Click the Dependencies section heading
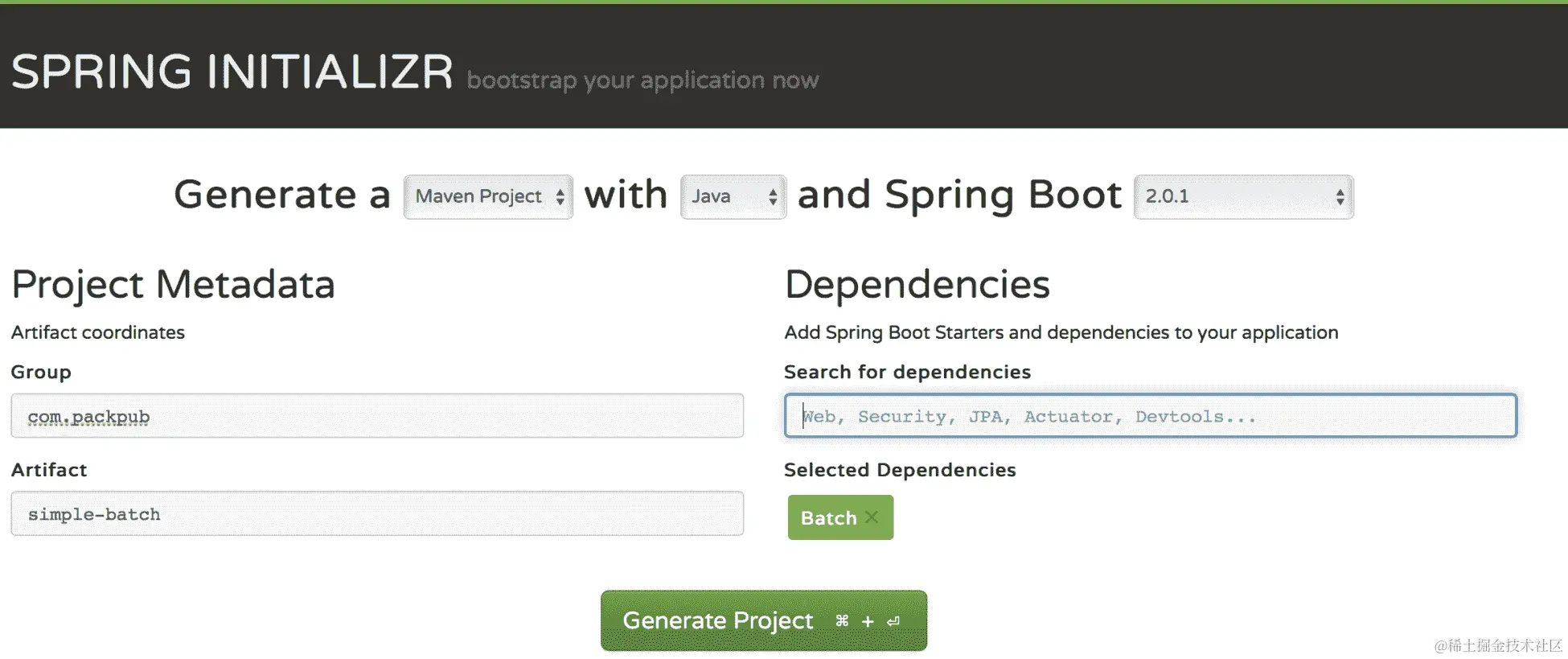The image size is (1568, 659). pyautogui.click(x=917, y=285)
